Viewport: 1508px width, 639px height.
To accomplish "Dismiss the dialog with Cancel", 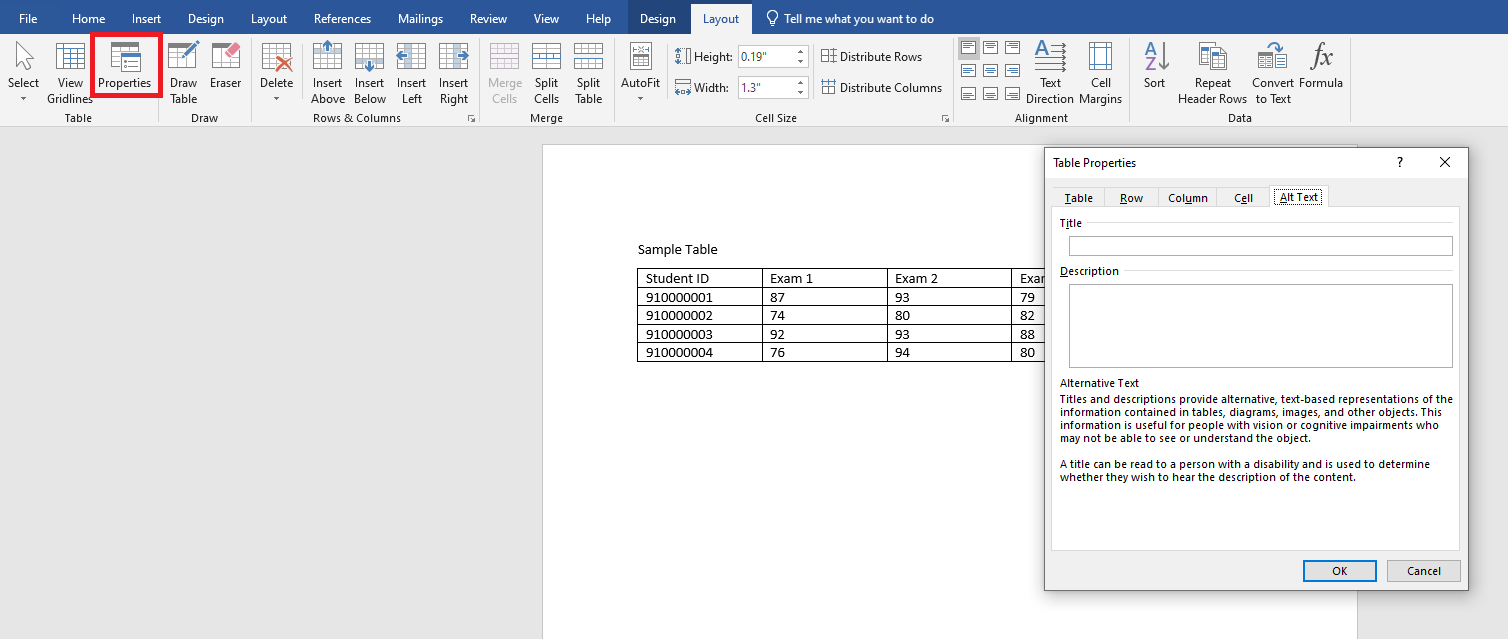I will click(x=1423, y=570).
